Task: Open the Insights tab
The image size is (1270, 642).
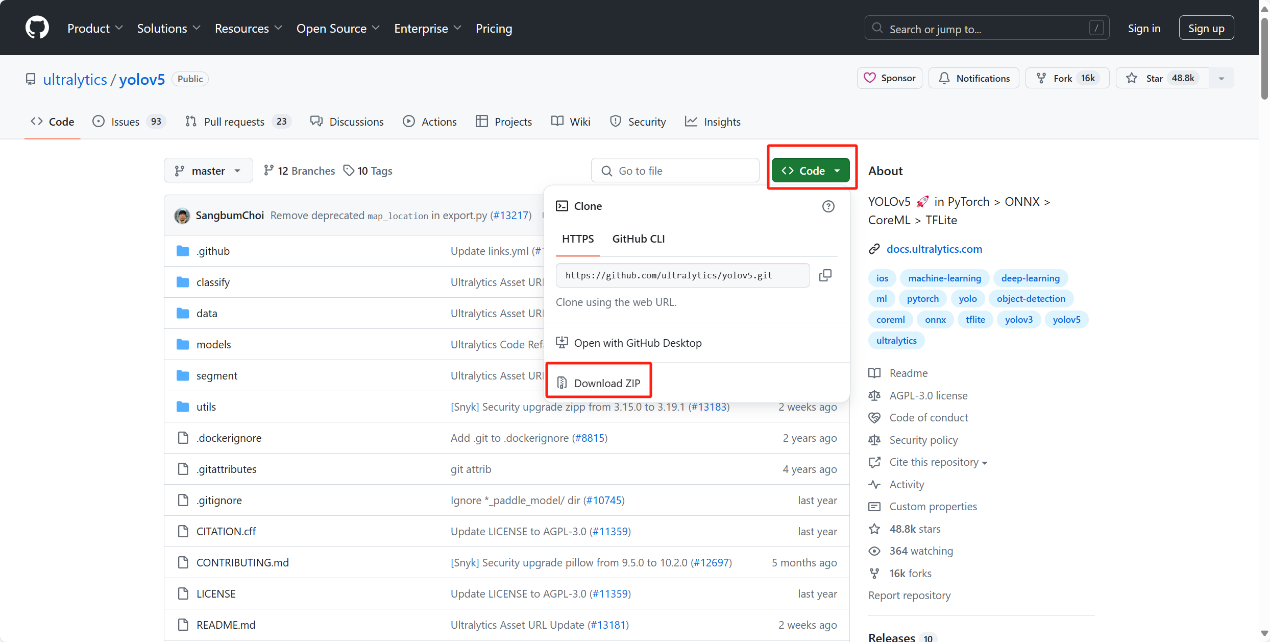Action: click(713, 122)
